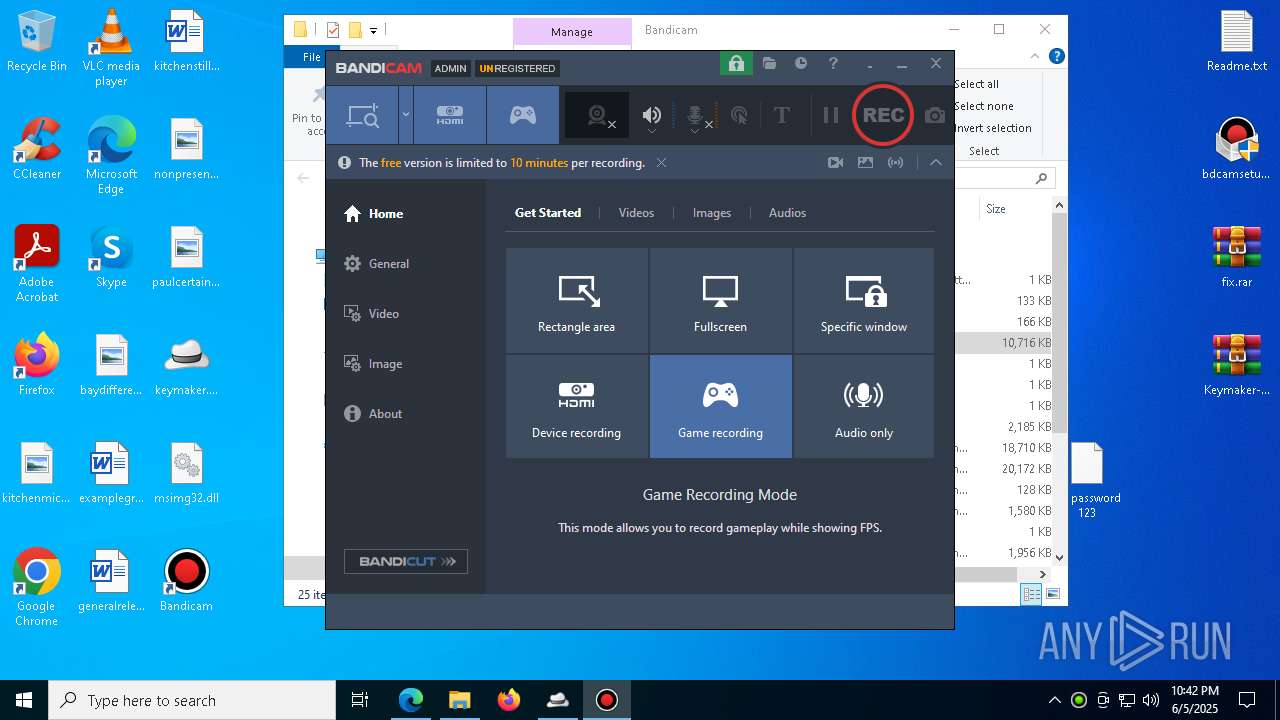Switch File Explorer to large icons view
Screen dimensions: 1280x720
pyautogui.click(x=1052, y=594)
